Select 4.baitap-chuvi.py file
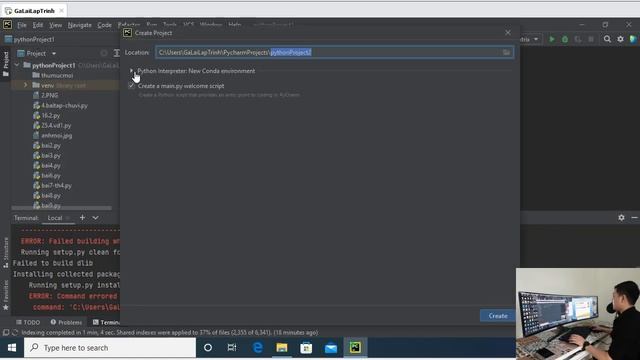This screenshot has height=360, width=640. click(64, 105)
